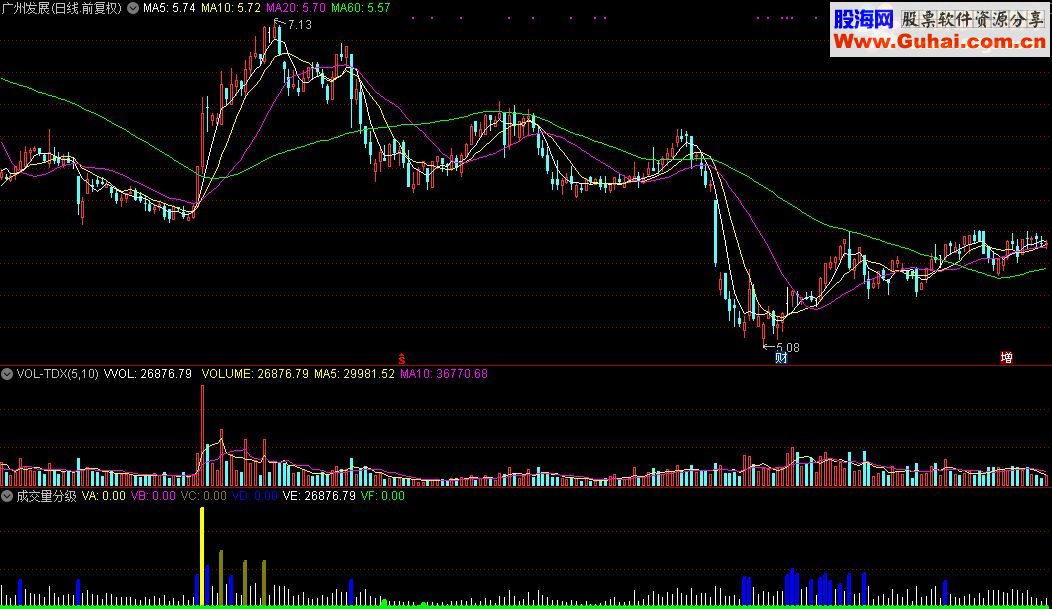
Task: Click the VA: 0.00 value label
Action: [103, 496]
